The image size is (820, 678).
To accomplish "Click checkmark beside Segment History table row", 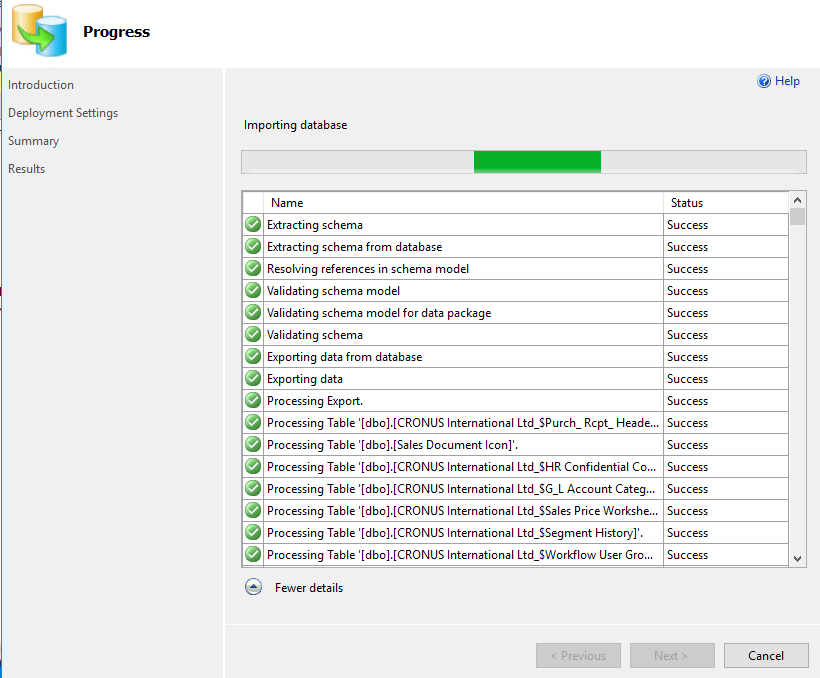I will coord(253,533).
